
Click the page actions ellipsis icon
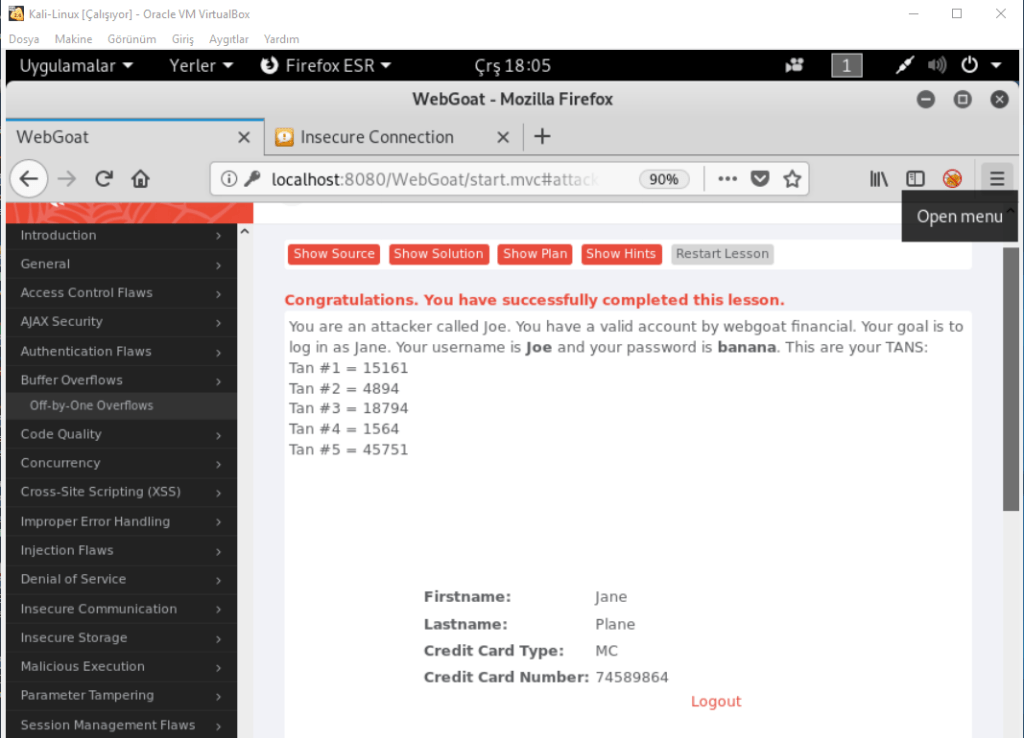[x=727, y=179]
